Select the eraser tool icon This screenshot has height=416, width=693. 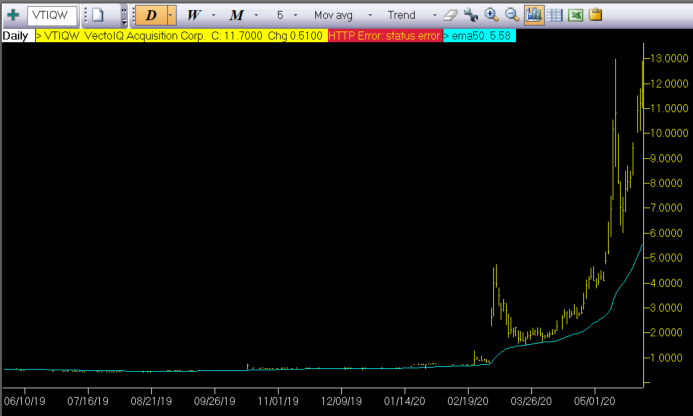click(x=450, y=15)
